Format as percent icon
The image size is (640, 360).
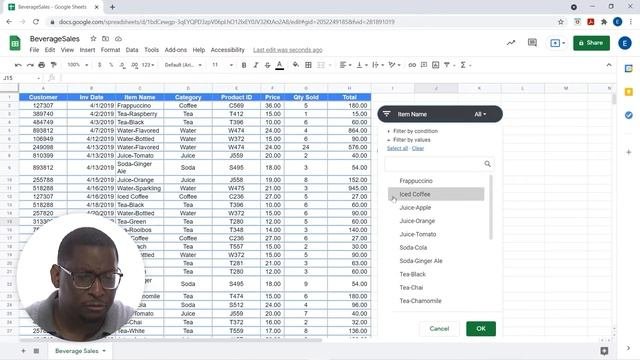click(x=111, y=65)
